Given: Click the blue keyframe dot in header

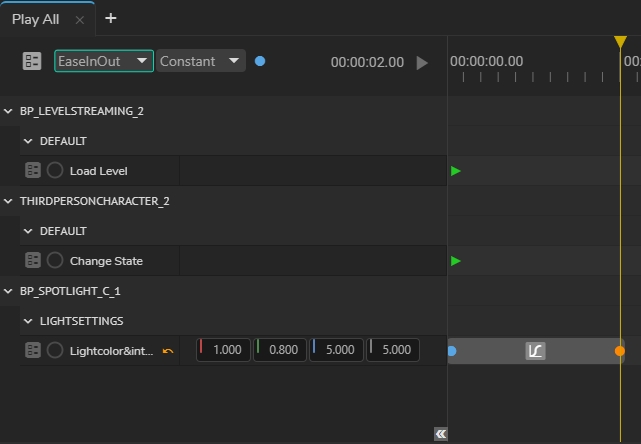Looking at the screenshot, I should click(x=260, y=61).
